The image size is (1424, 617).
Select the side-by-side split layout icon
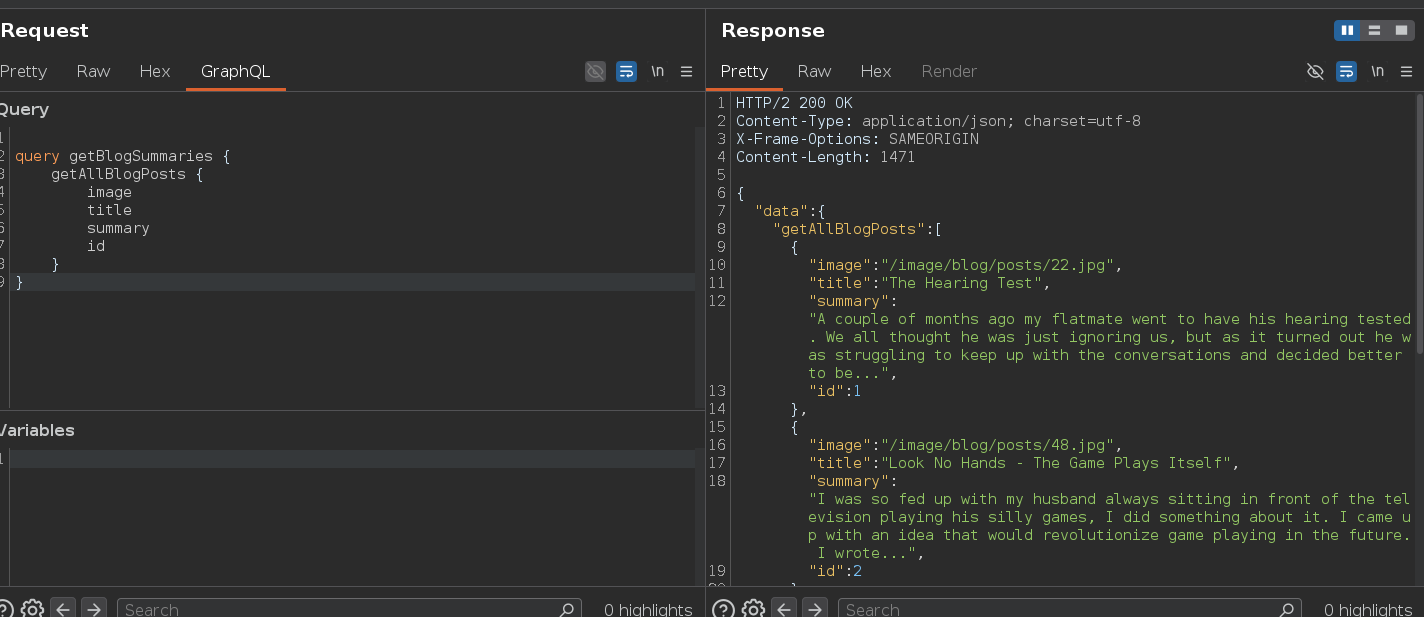tap(1347, 31)
